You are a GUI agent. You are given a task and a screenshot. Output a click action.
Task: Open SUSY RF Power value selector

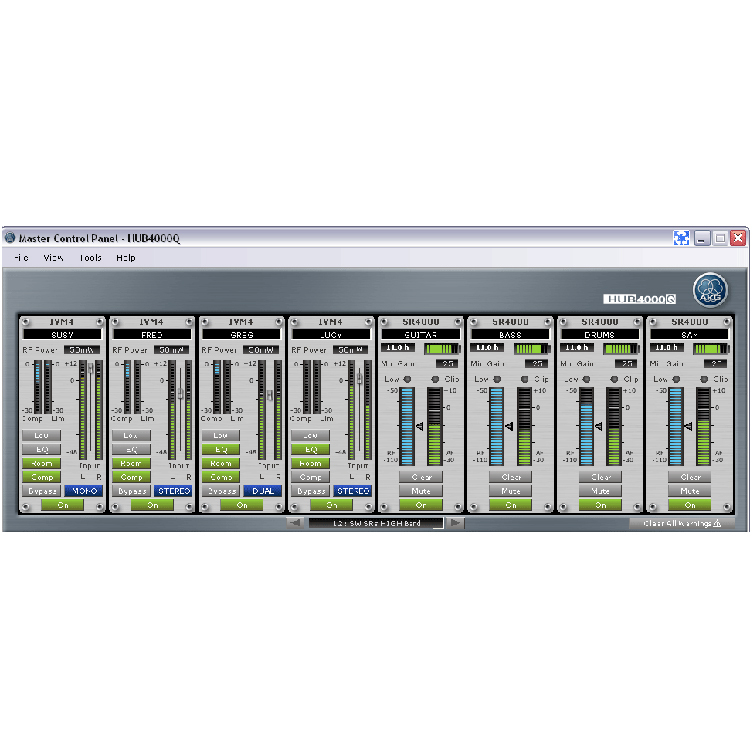[82, 350]
